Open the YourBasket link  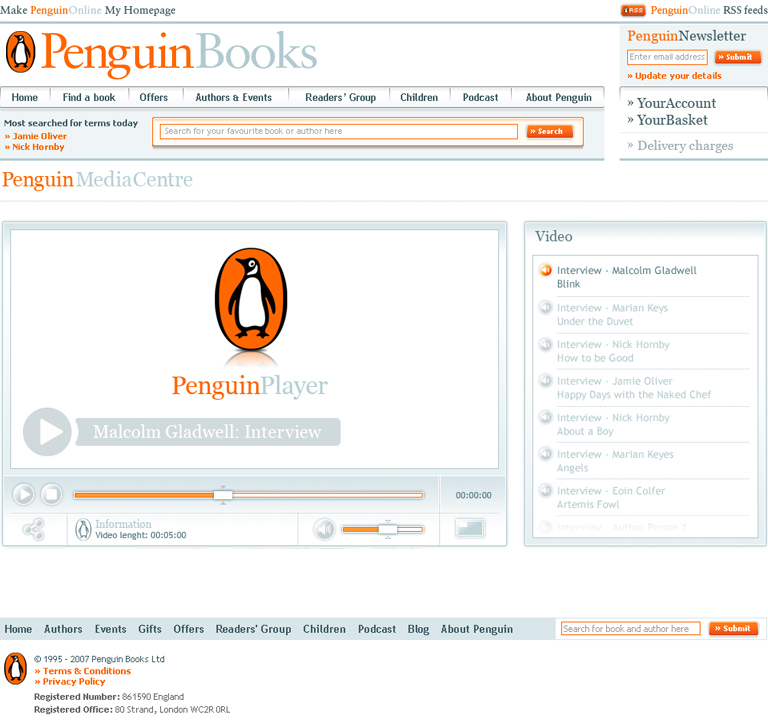pyautogui.click(x=672, y=120)
